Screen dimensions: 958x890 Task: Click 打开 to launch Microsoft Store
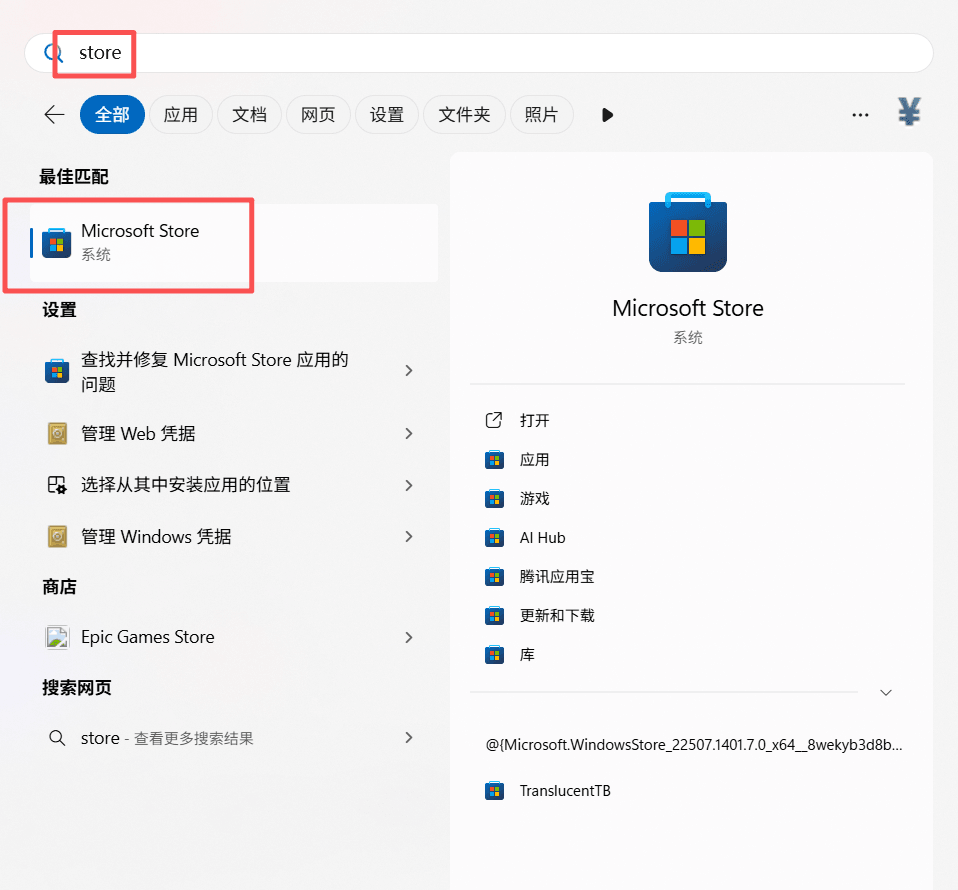[x=534, y=420]
